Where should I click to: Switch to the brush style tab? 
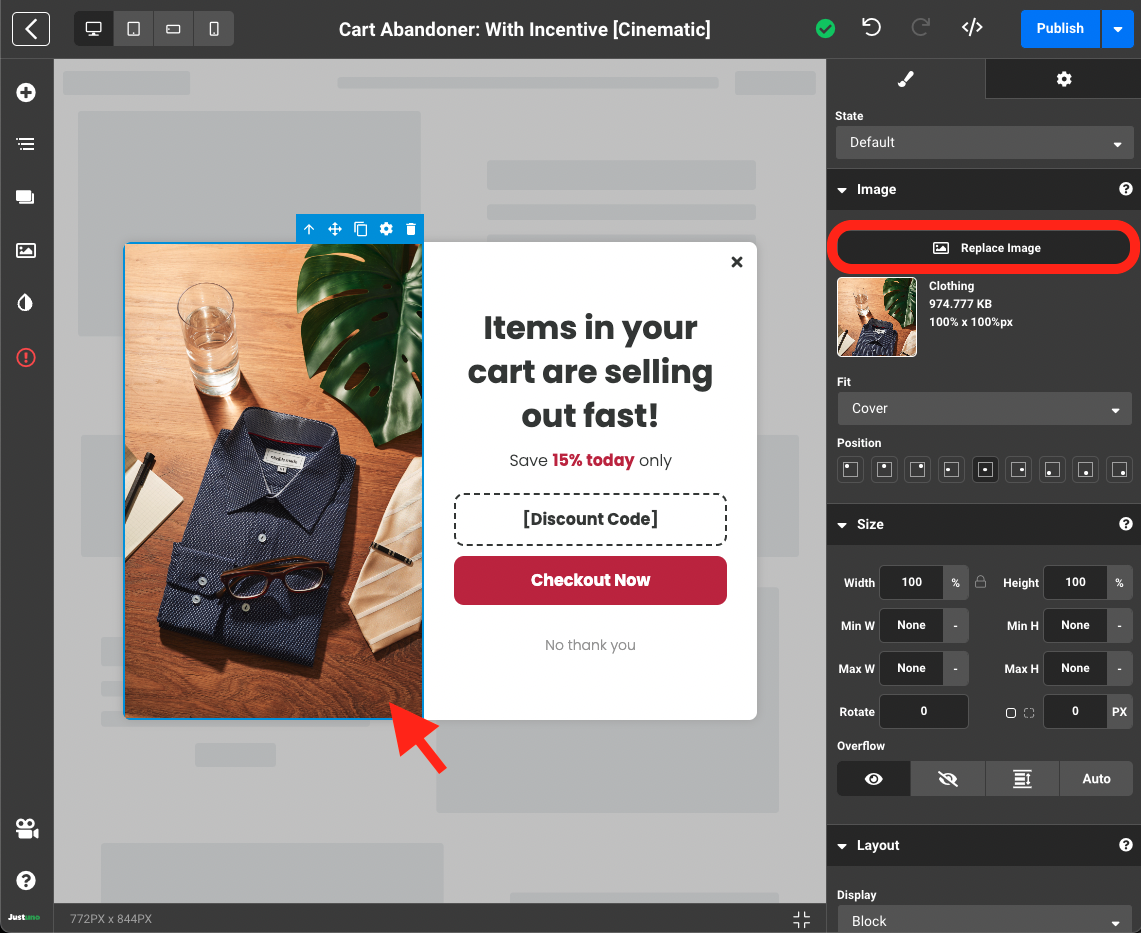(x=906, y=79)
